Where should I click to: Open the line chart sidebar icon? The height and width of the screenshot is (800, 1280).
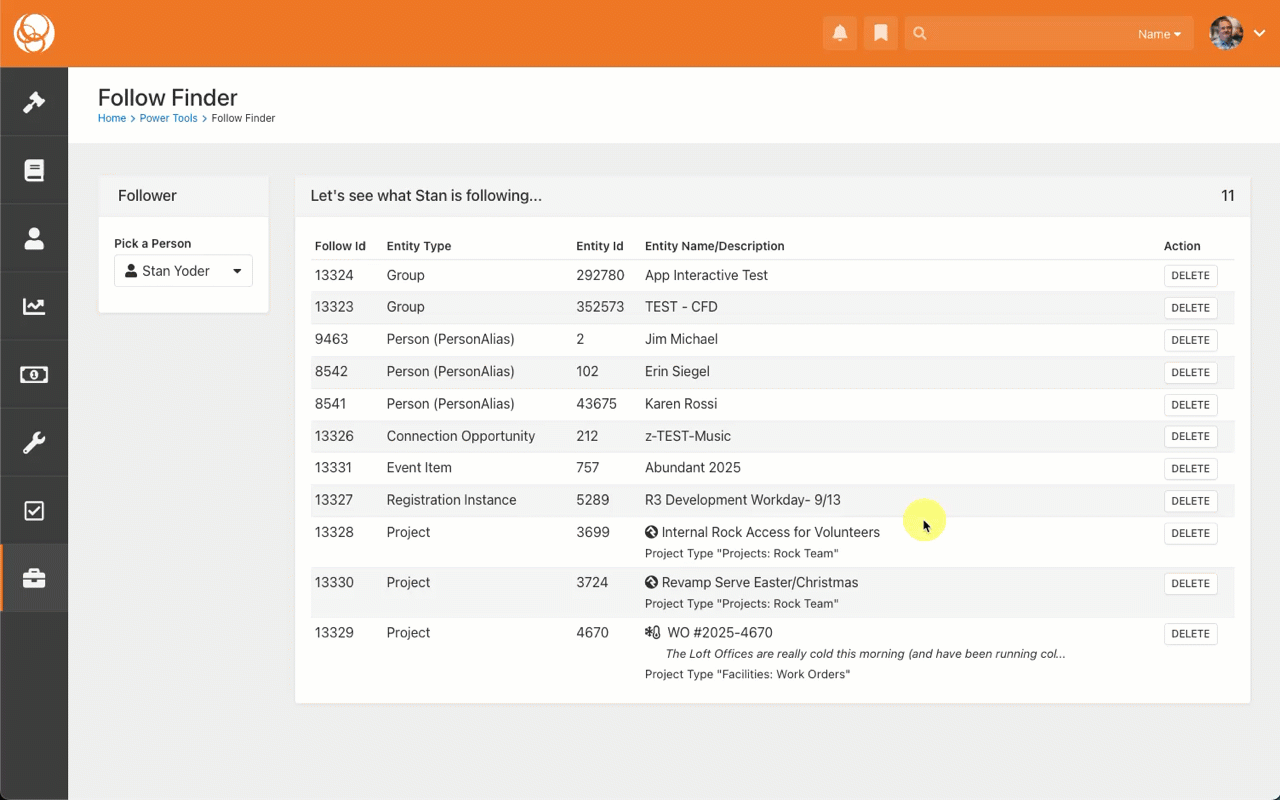click(x=34, y=306)
